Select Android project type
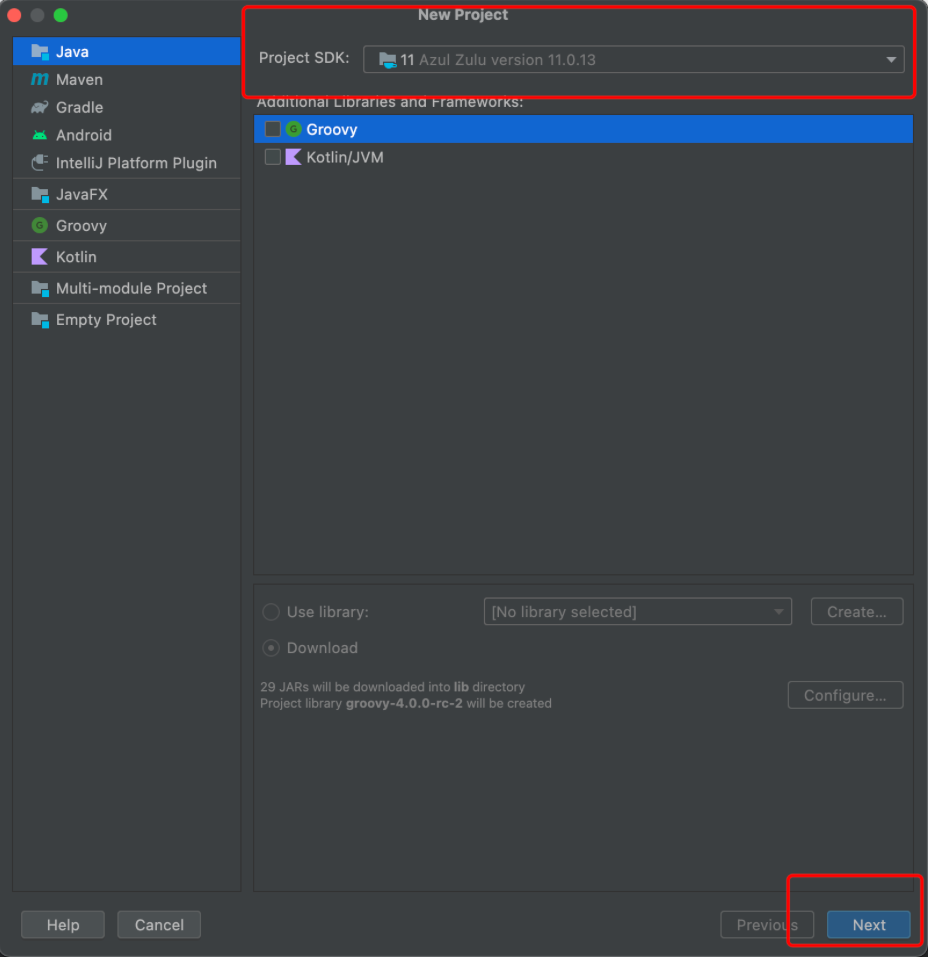Image resolution: width=938 pixels, height=960 pixels. (x=127, y=135)
